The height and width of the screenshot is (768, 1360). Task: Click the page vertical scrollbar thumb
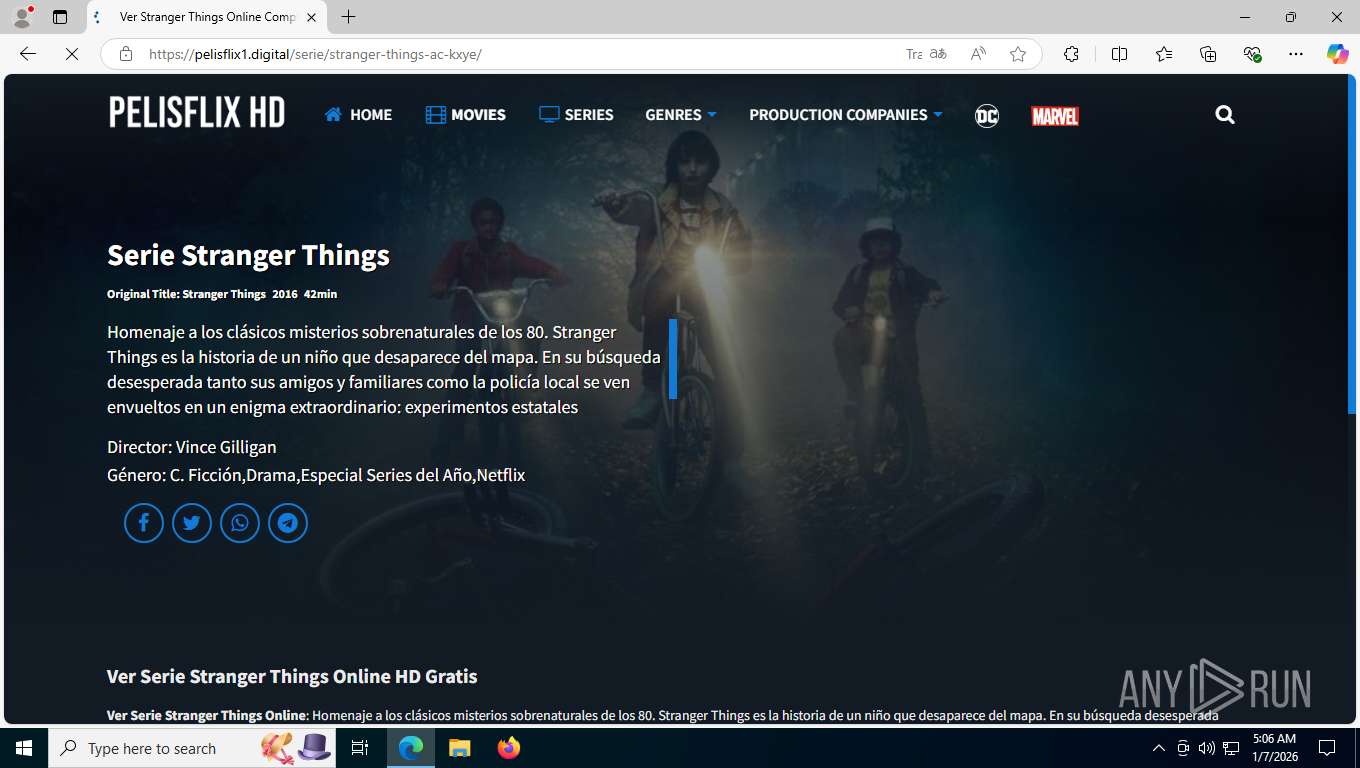(1352, 244)
